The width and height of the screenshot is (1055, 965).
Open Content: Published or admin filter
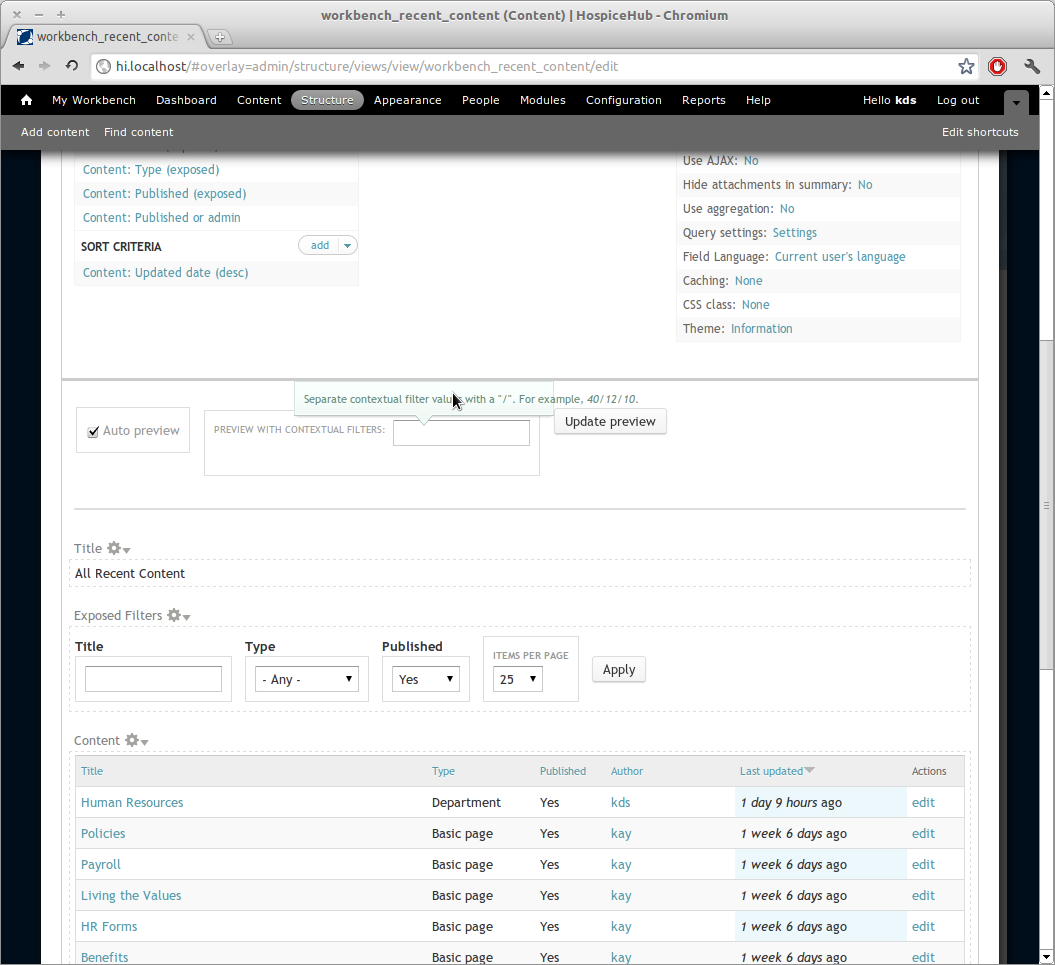click(161, 217)
